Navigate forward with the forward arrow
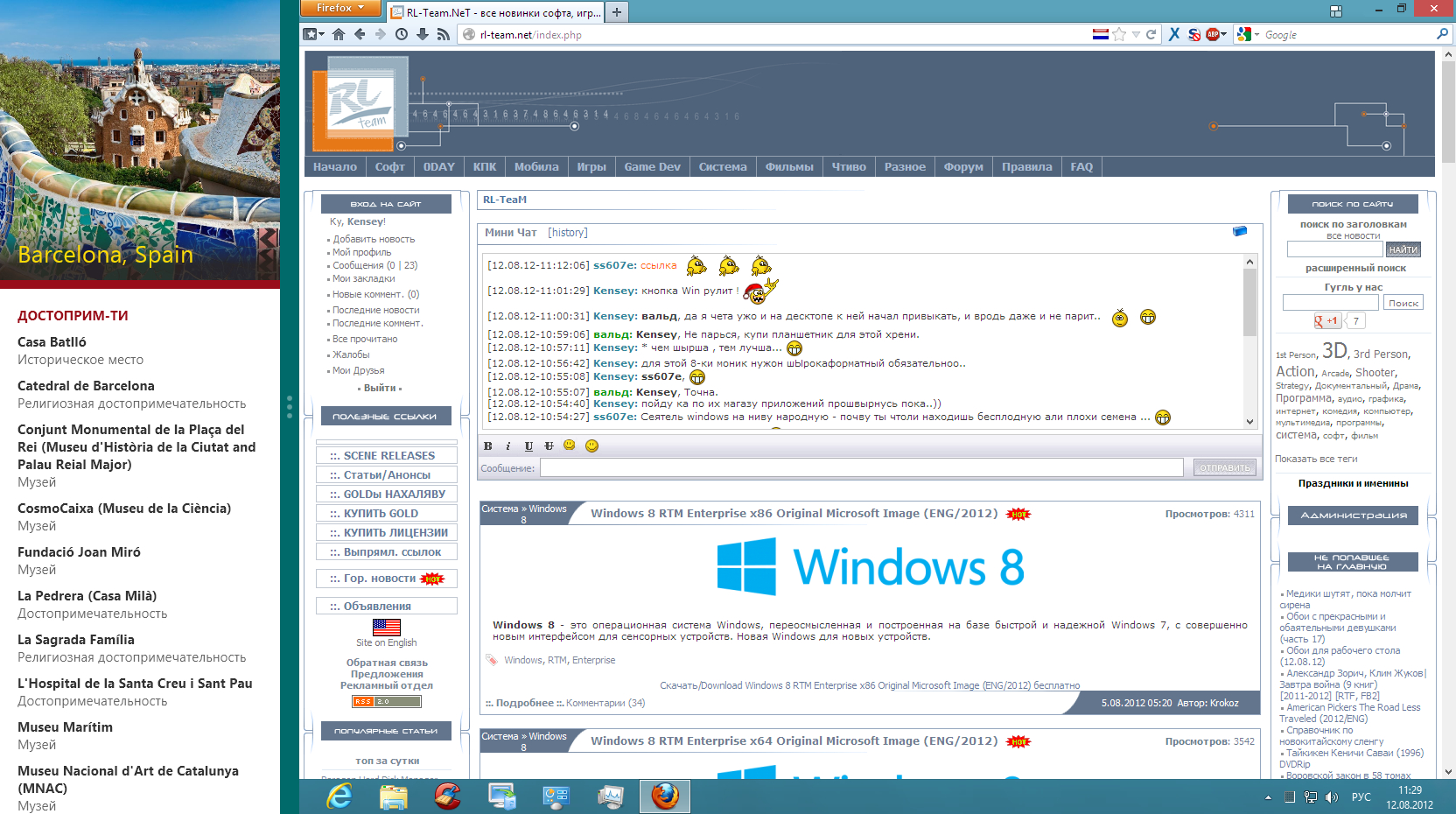The width and height of the screenshot is (1456, 814). [380, 34]
